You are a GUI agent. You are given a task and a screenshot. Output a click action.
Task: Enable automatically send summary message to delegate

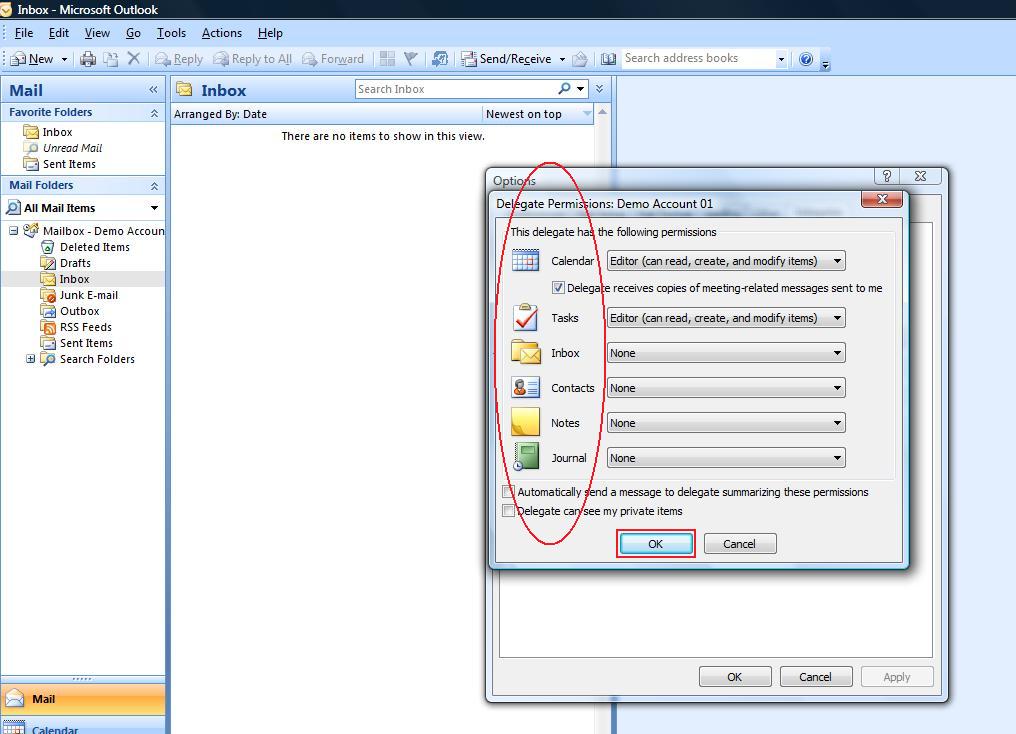coord(509,491)
